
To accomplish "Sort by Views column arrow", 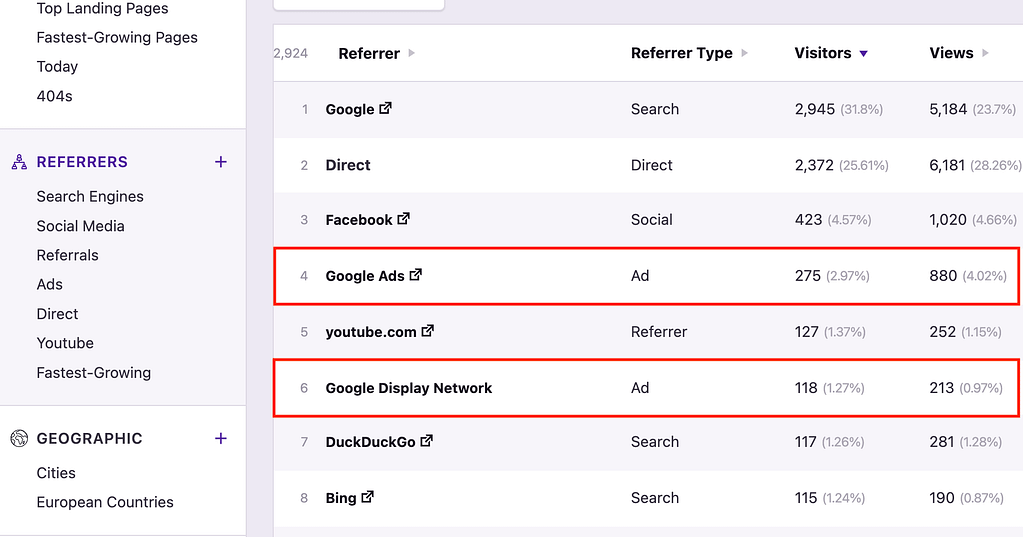I will tap(986, 54).
